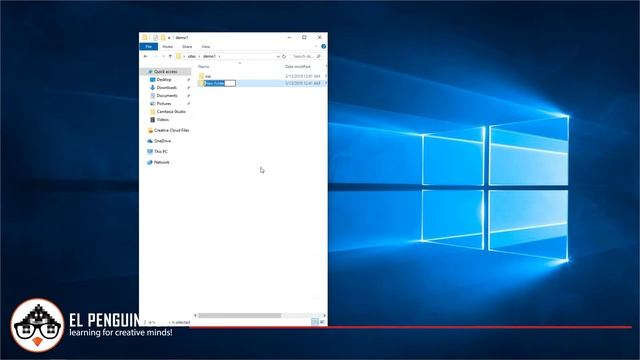640x360 pixels.
Task: Expand the chevron after demo1 breadcrumb
Action: tap(220, 56)
